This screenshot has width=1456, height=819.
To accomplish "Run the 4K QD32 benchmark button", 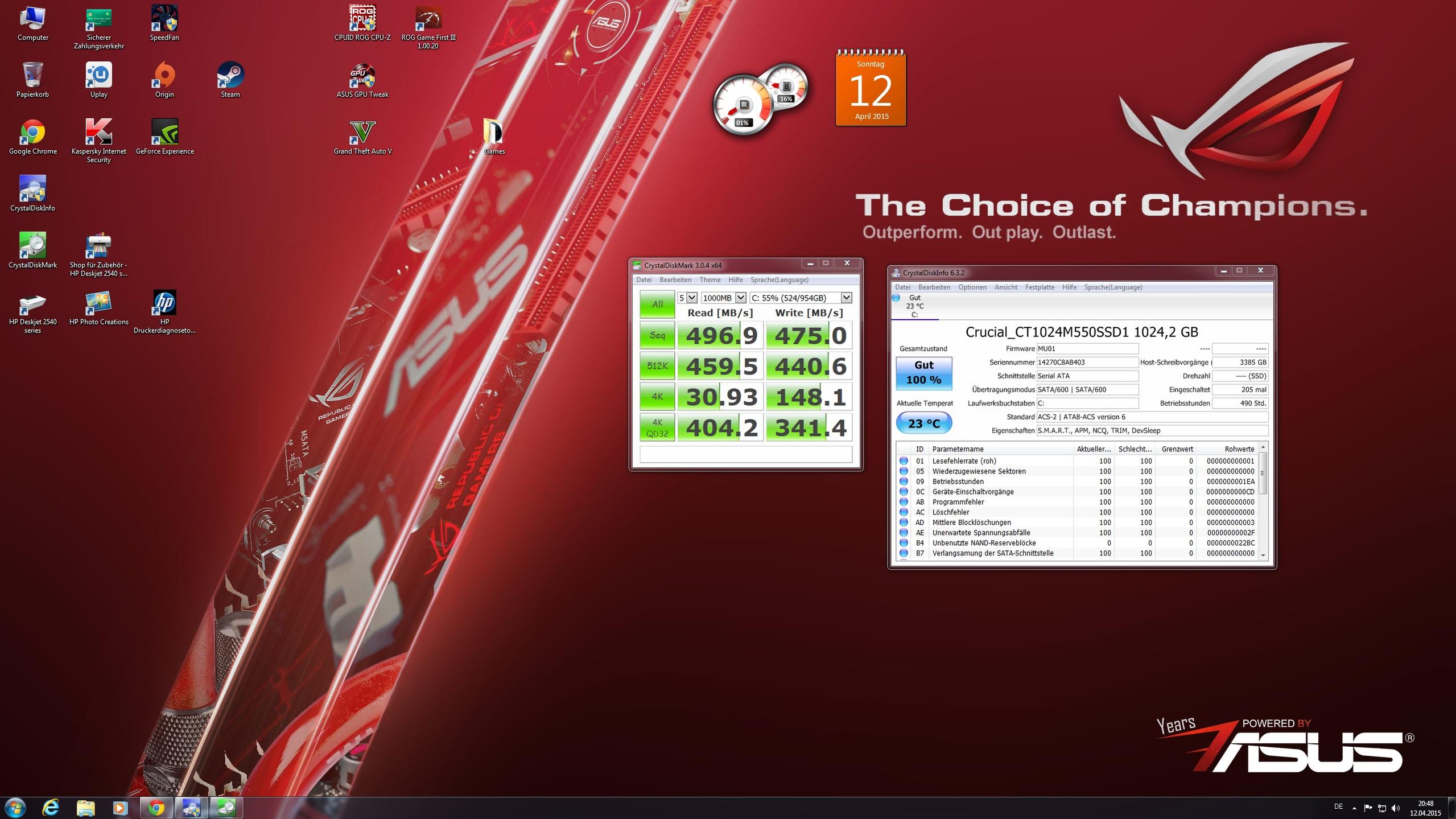I will click(x=657, y=427).
